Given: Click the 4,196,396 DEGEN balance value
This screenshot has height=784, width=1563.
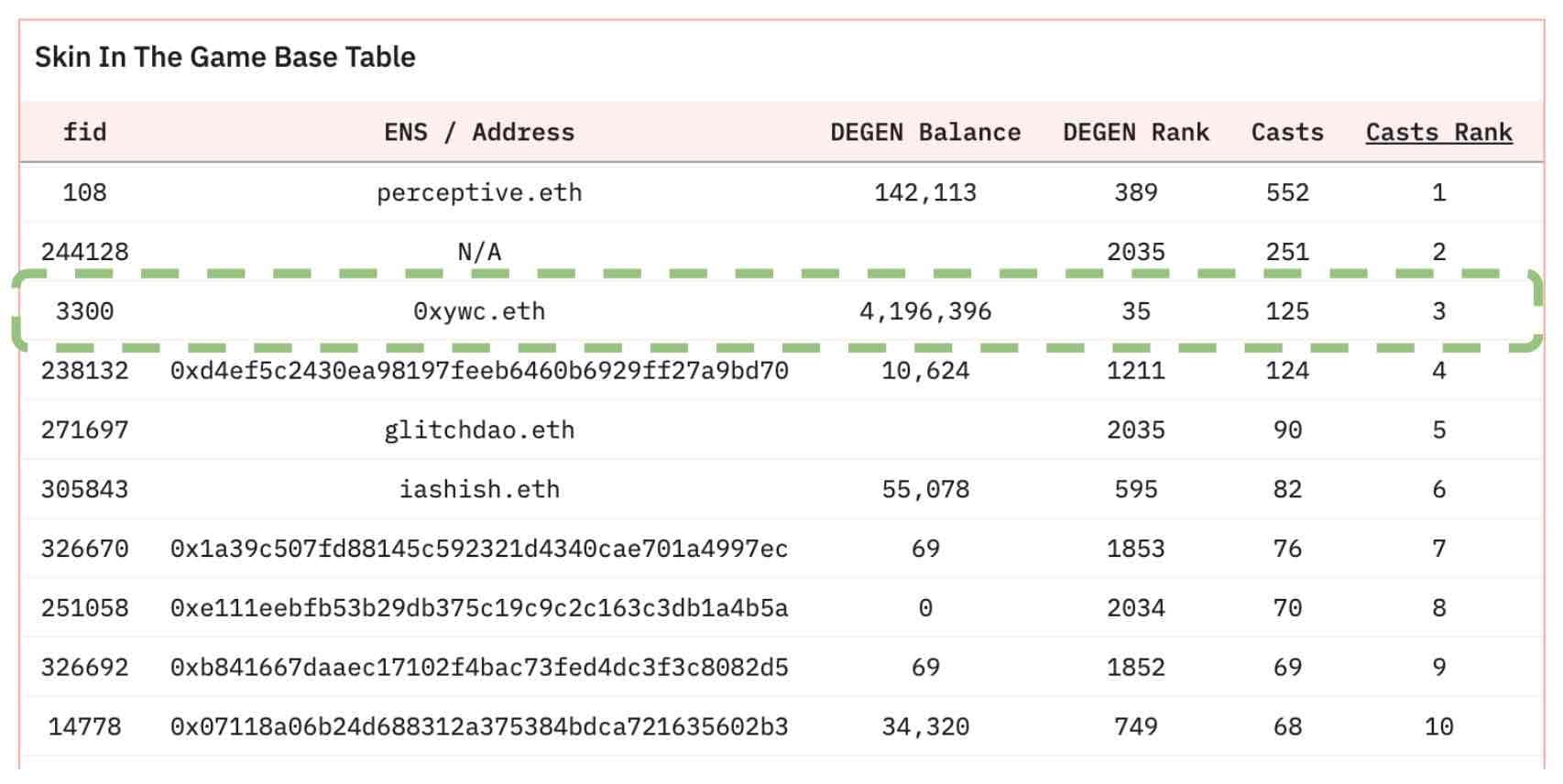Looking at the screenshot, I should point(924,311).
